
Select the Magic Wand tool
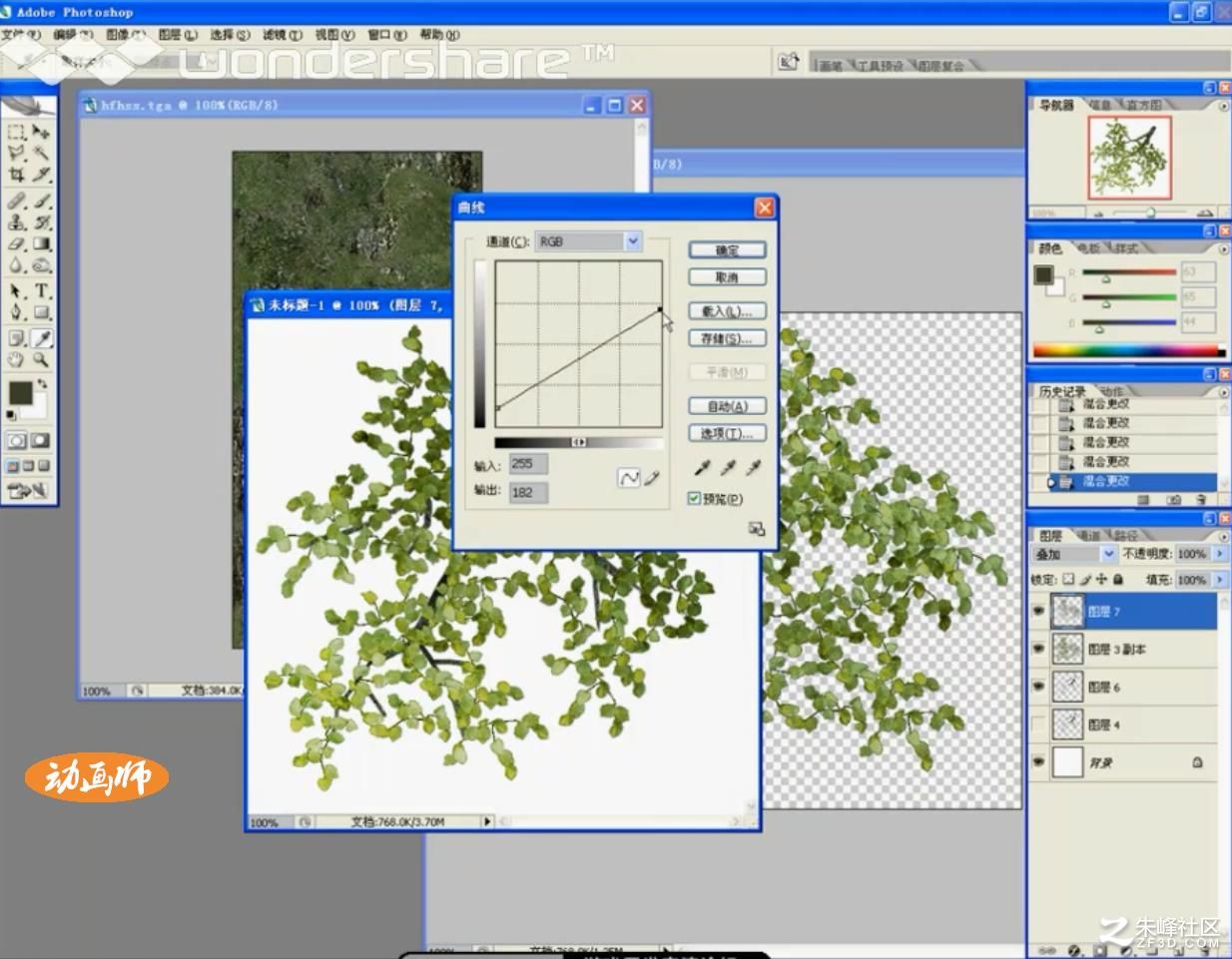click(41, 153)
